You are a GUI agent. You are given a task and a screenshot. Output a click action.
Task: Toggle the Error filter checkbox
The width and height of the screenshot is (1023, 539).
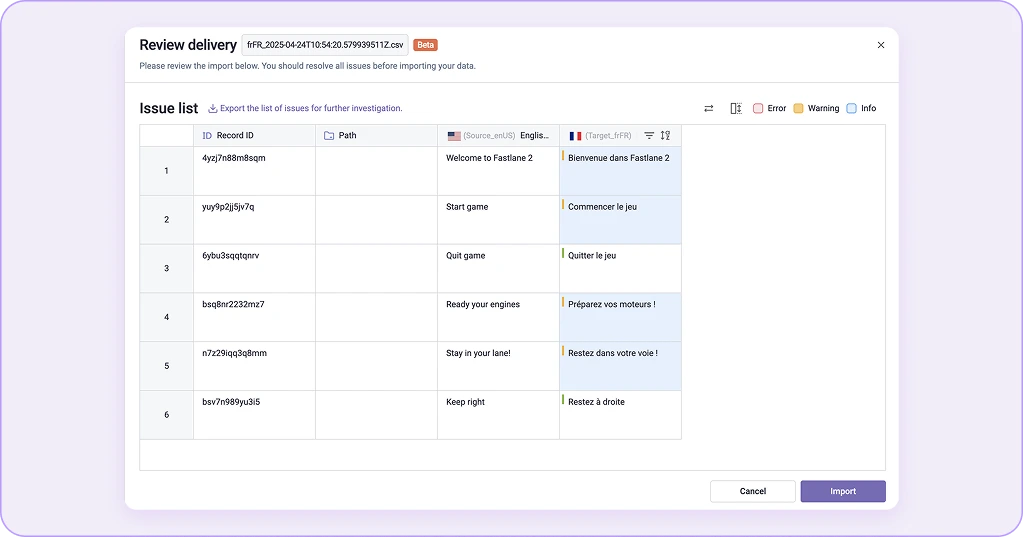tap(758, 108)
